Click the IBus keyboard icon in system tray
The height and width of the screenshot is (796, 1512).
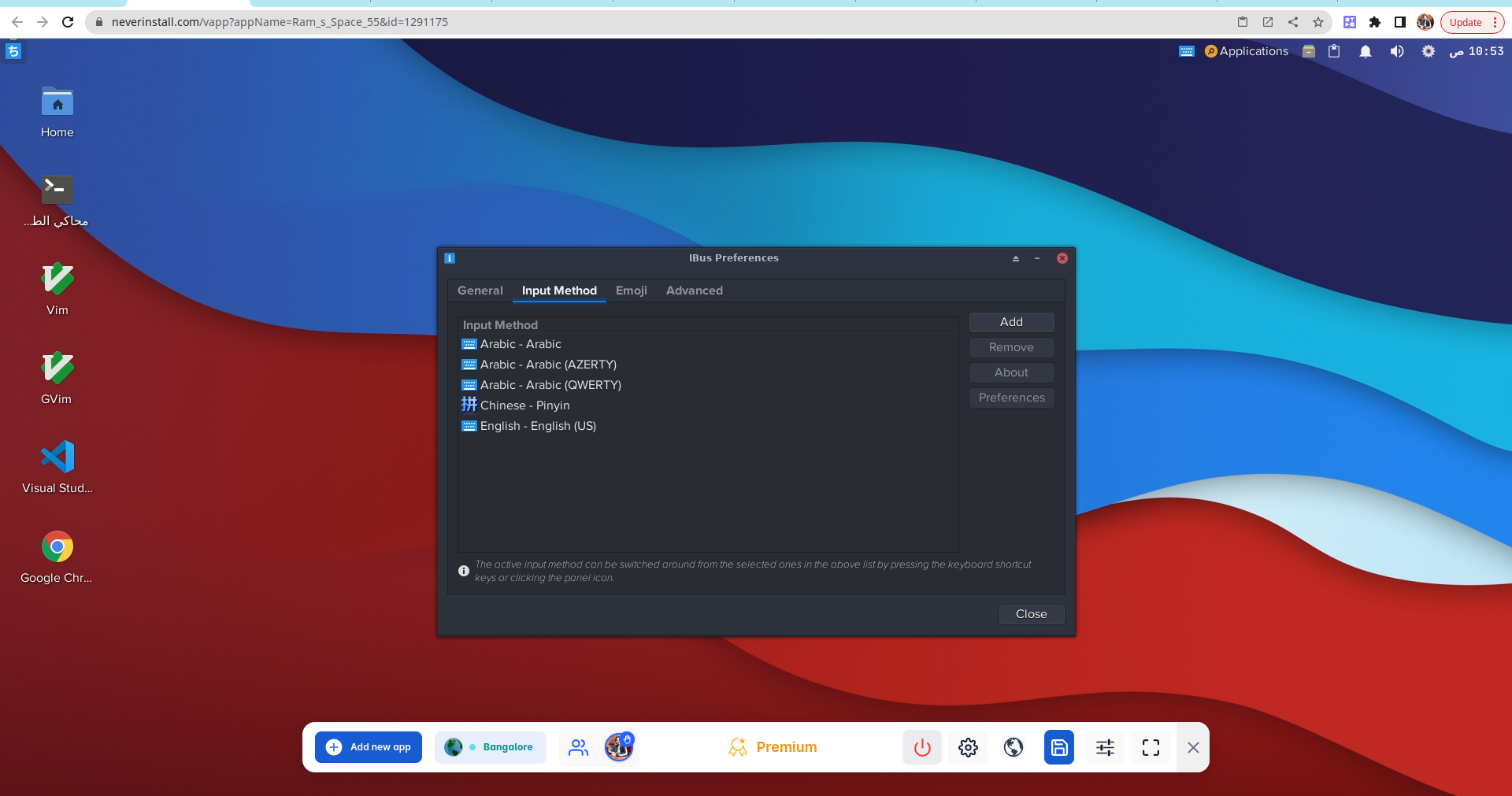click(x=1186, y=50)
